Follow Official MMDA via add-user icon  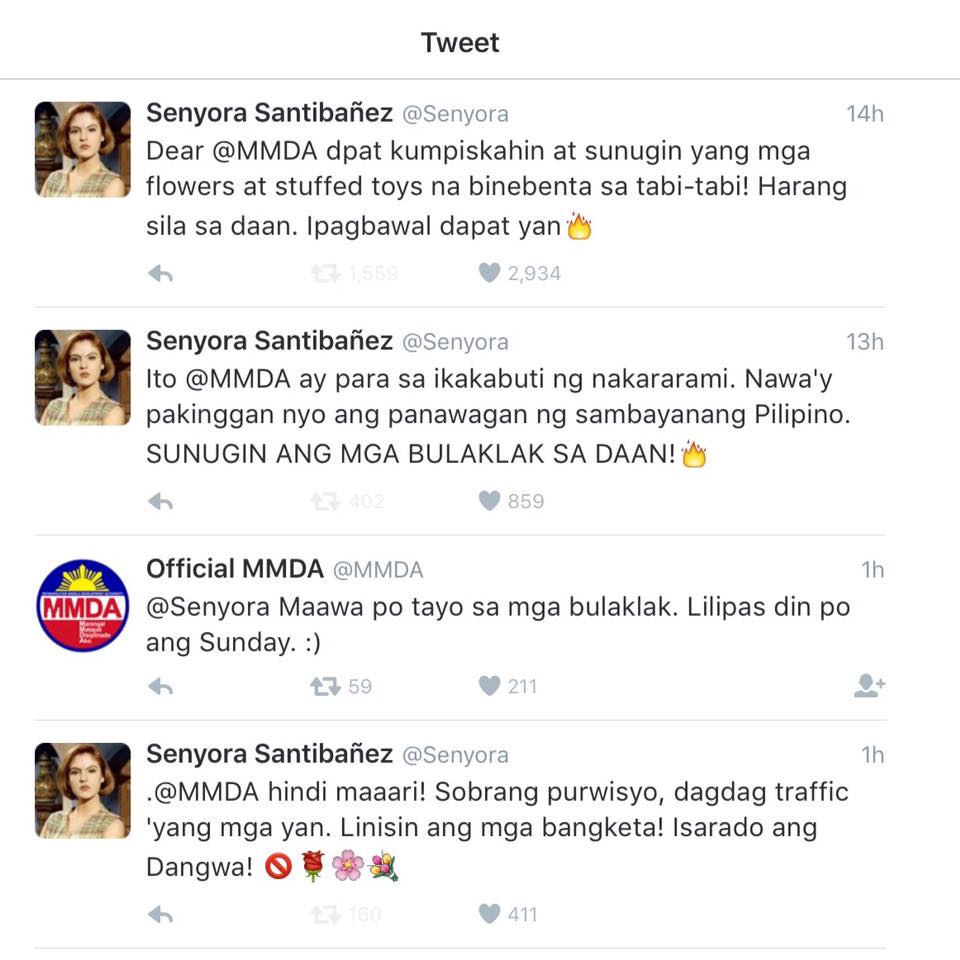click(x=869, y=686)
